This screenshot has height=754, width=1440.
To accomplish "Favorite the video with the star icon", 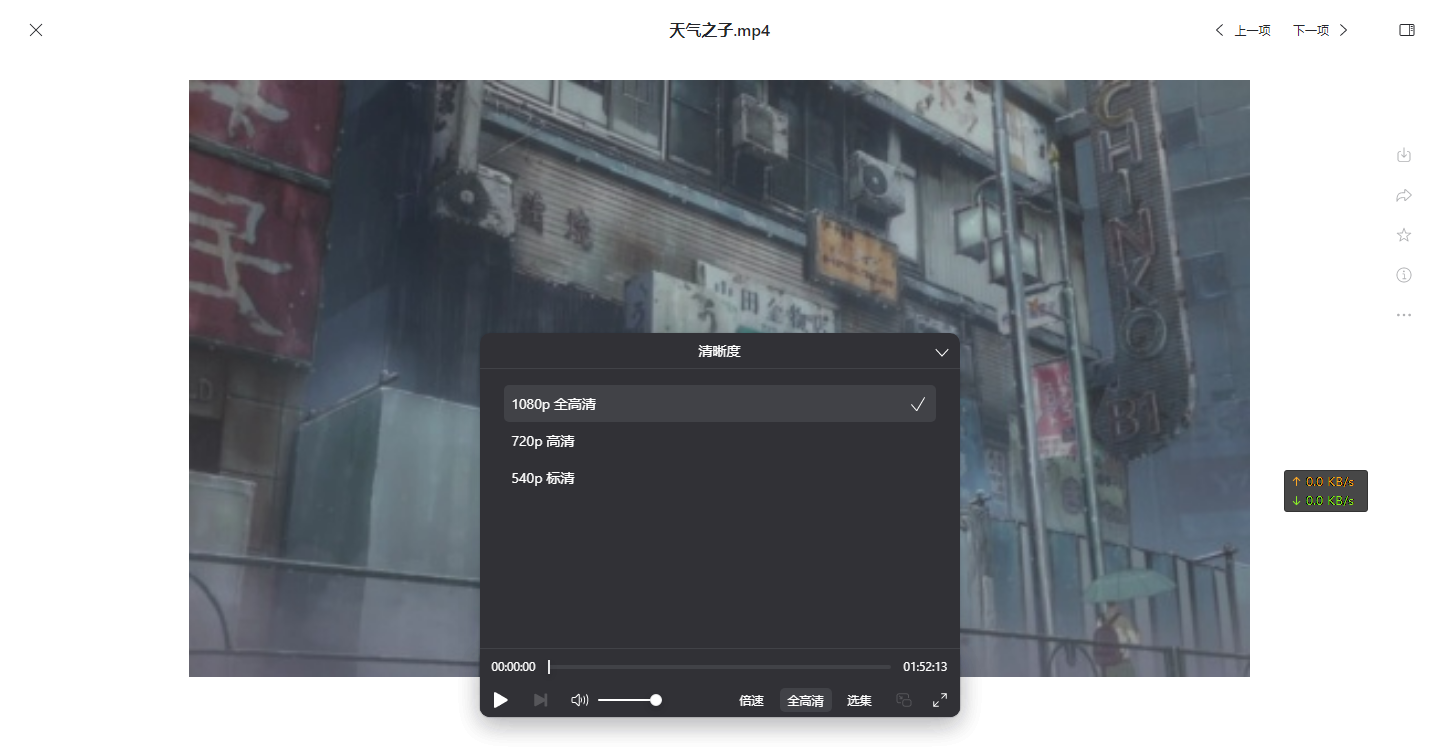I will point(1404,235).
